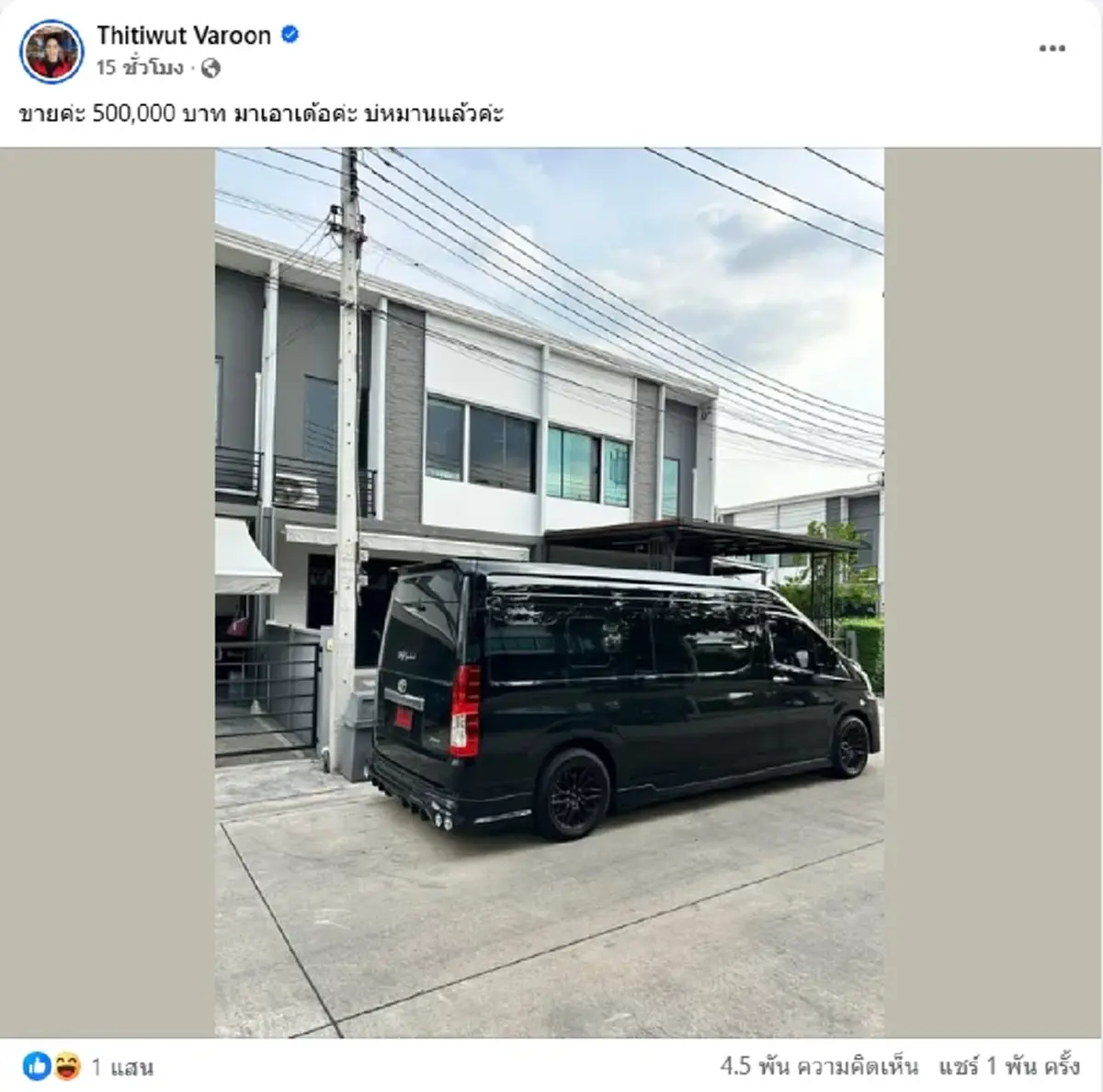1103x1092 pixels.
Task: Click the townhouse's upper floor windows
Action: click(528, 452)
